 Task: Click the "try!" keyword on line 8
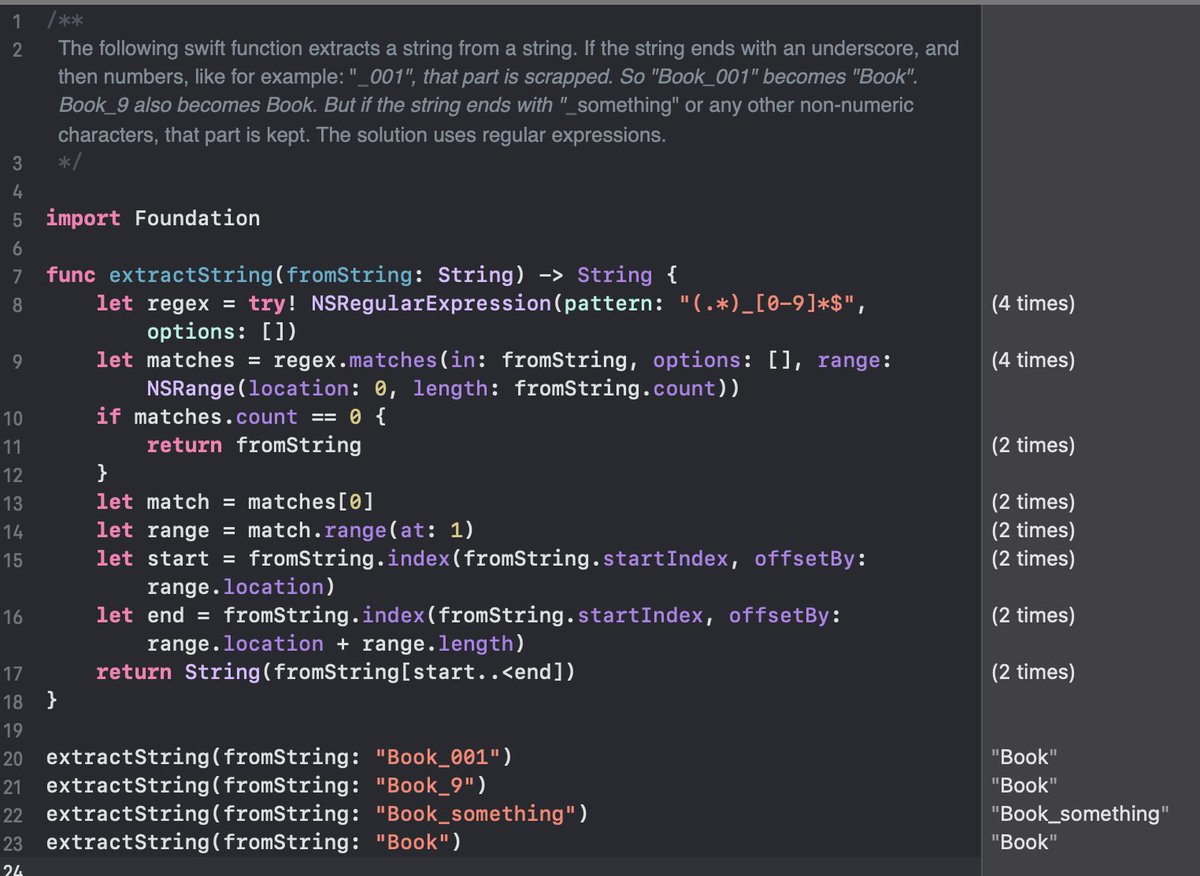(273, 303)
